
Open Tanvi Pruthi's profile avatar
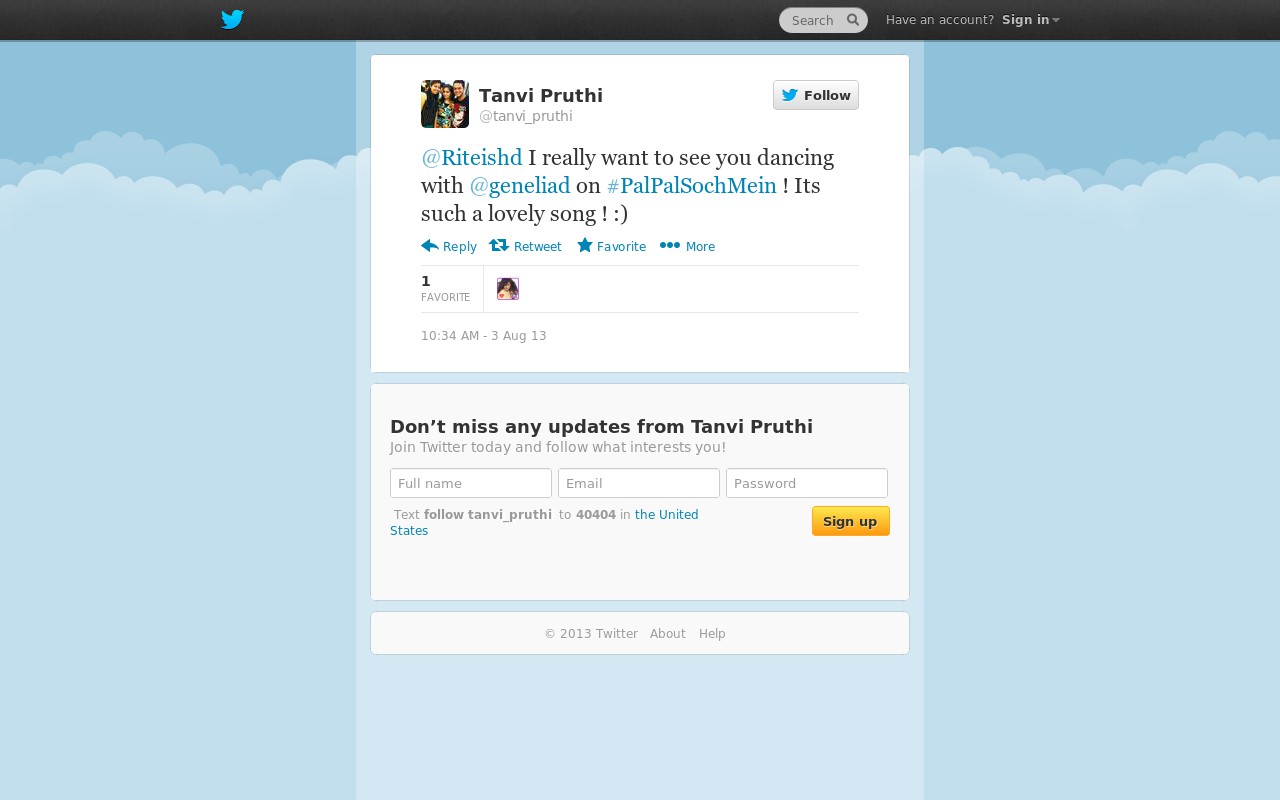[x=445, y=104]
